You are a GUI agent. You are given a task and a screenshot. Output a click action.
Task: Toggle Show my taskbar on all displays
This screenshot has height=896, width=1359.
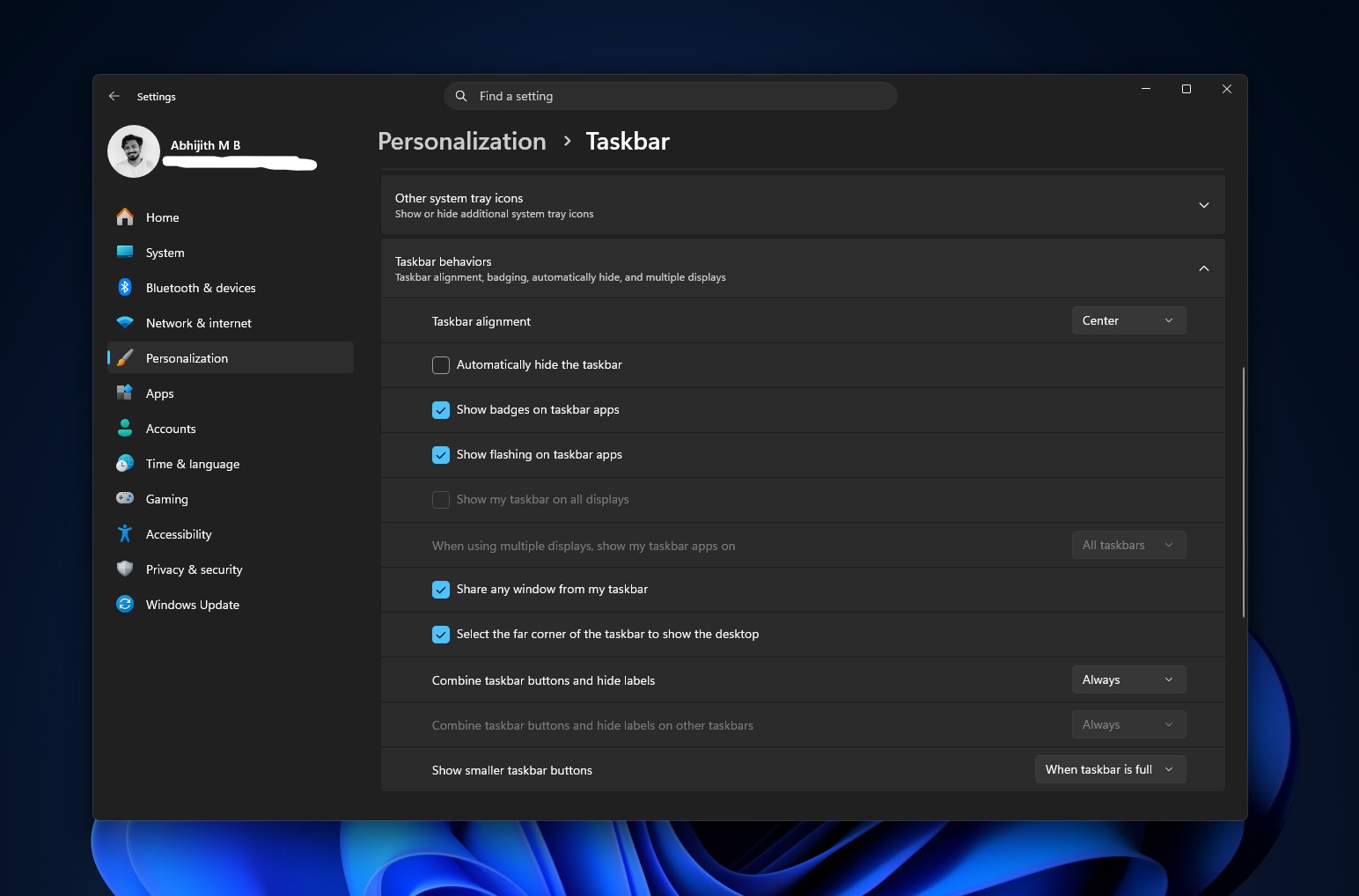[x=441, y=500]
